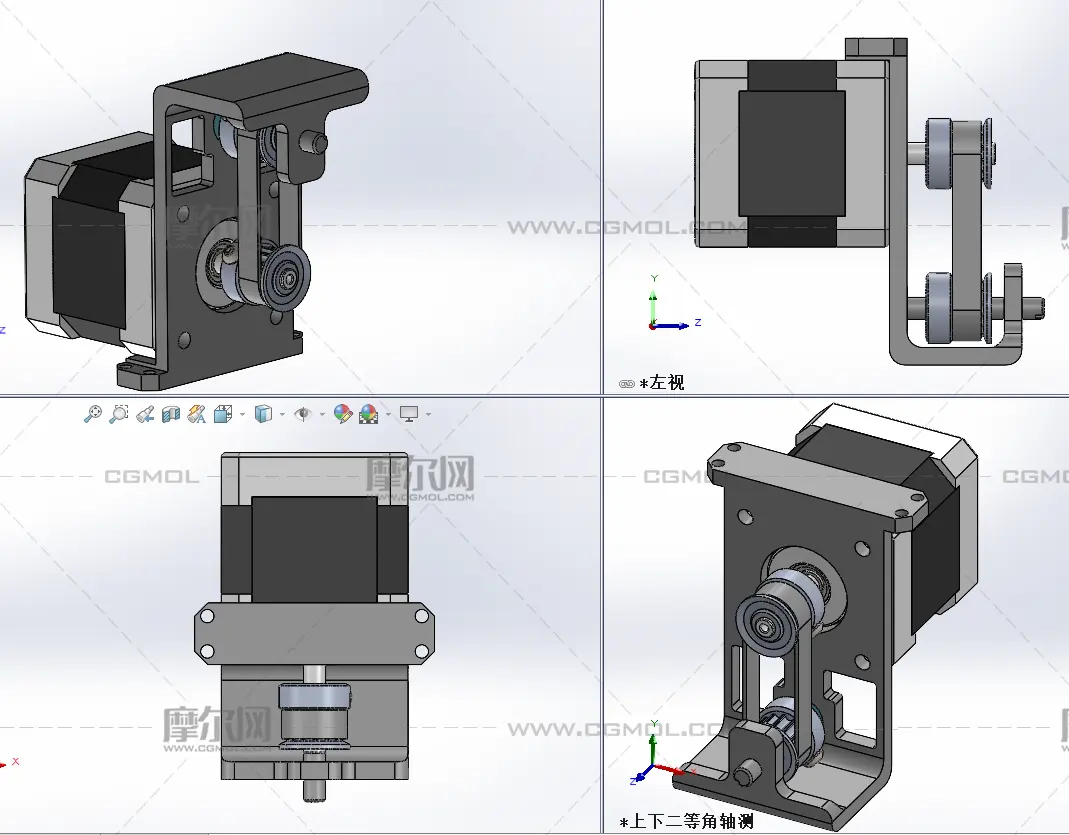
Task: Click the Display Style cube icon
Action: (263, 413)
